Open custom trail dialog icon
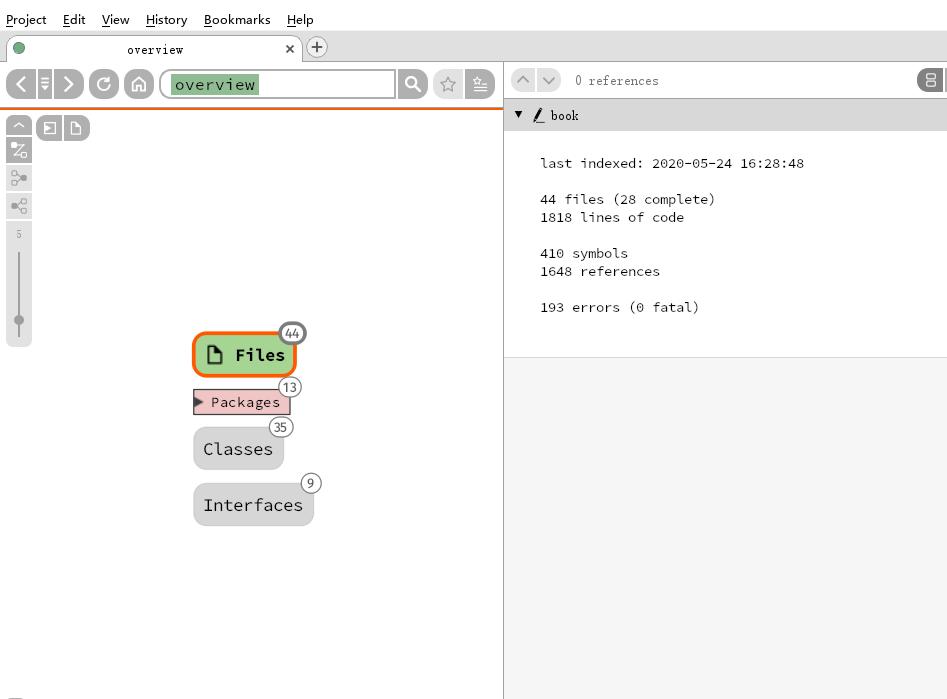Viewport: 947px width, 699px height. [19, 151]
